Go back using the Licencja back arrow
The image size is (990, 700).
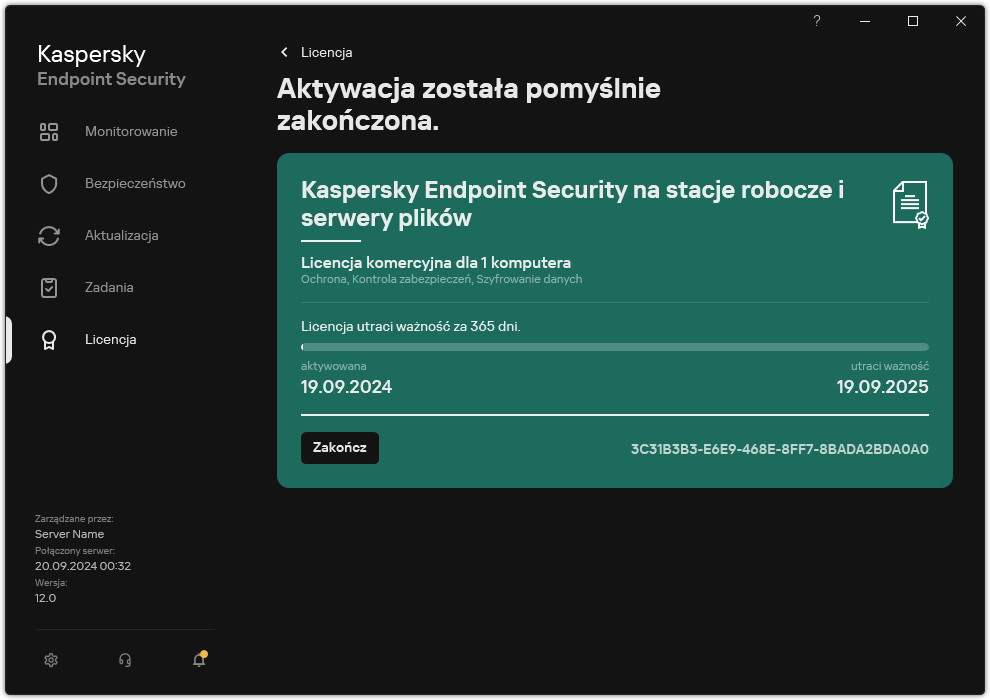tap(284, 52)
